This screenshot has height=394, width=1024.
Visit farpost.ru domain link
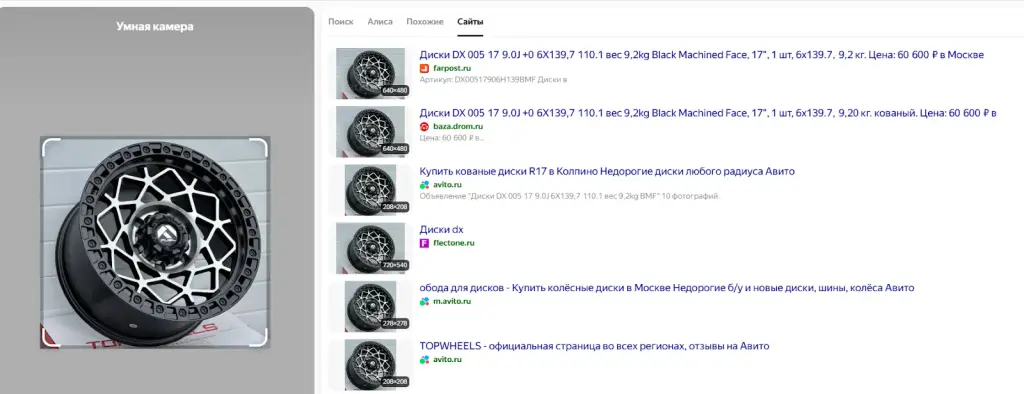tap(452, 68)
